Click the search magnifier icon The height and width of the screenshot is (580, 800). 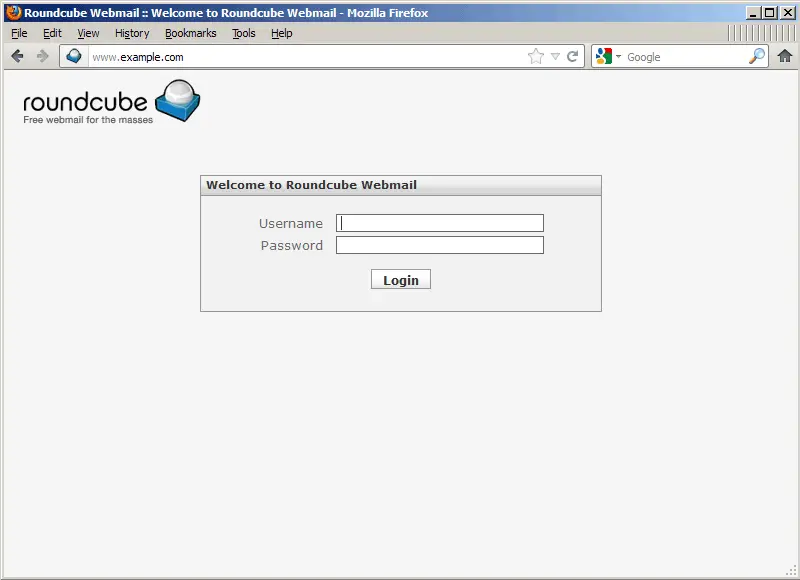tap(757, 56)
